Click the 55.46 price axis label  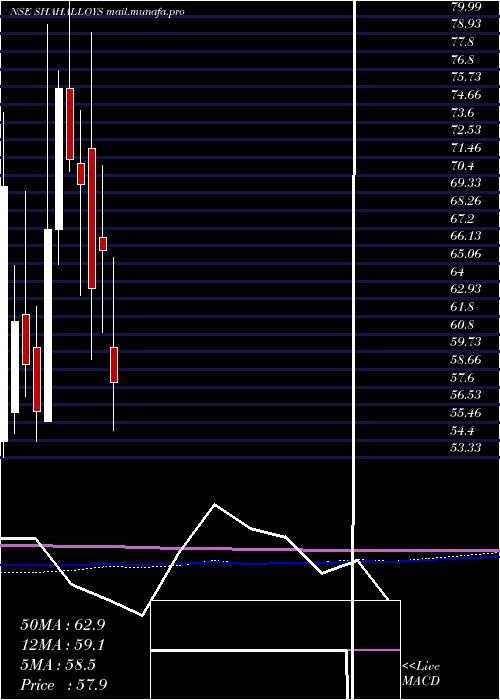[466, 413]
